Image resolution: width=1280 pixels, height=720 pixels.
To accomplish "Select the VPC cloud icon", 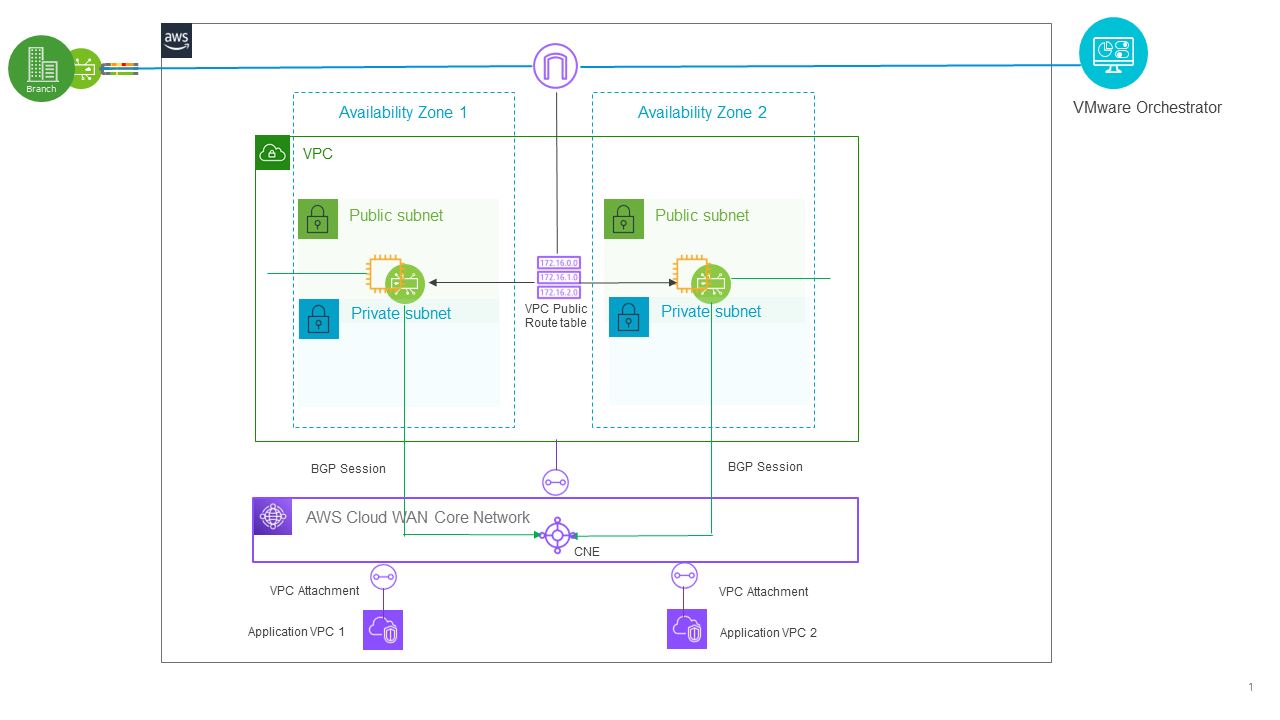I will [x=272, y=152].
